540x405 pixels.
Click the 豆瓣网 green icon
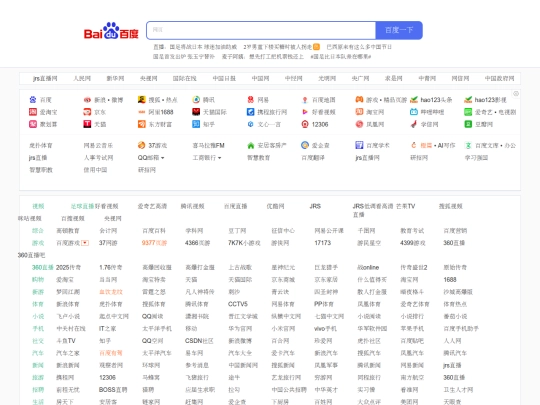[x=468, y=124]
